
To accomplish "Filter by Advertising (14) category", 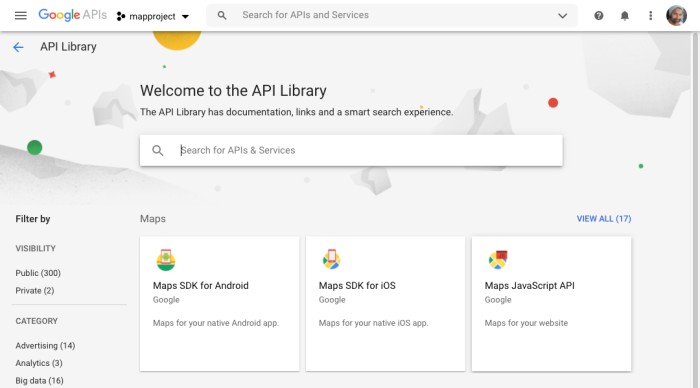I will coord(45,346).
